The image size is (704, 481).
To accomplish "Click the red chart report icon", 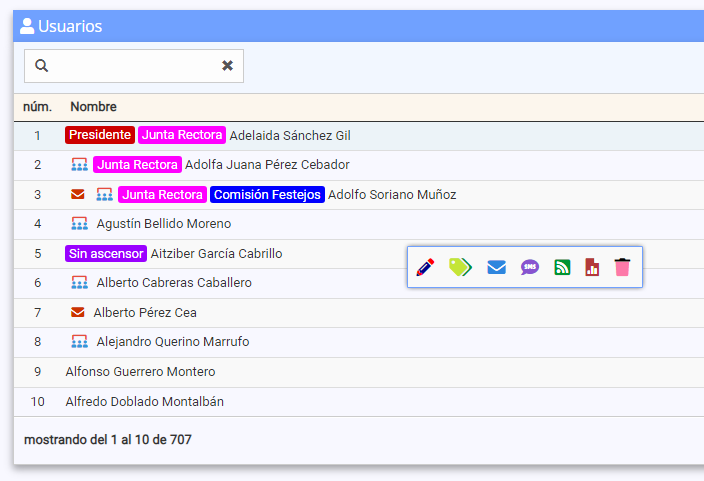I will pyautogui.click(x=592, y=267).
